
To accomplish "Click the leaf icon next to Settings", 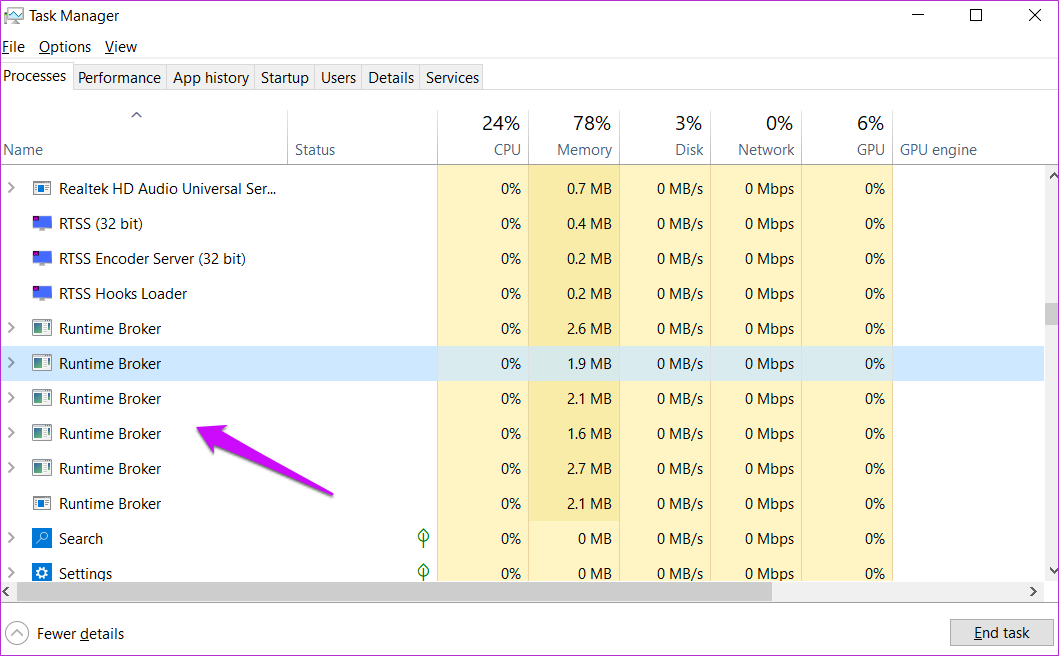I will pyautogui.click(x=423, y=572).
